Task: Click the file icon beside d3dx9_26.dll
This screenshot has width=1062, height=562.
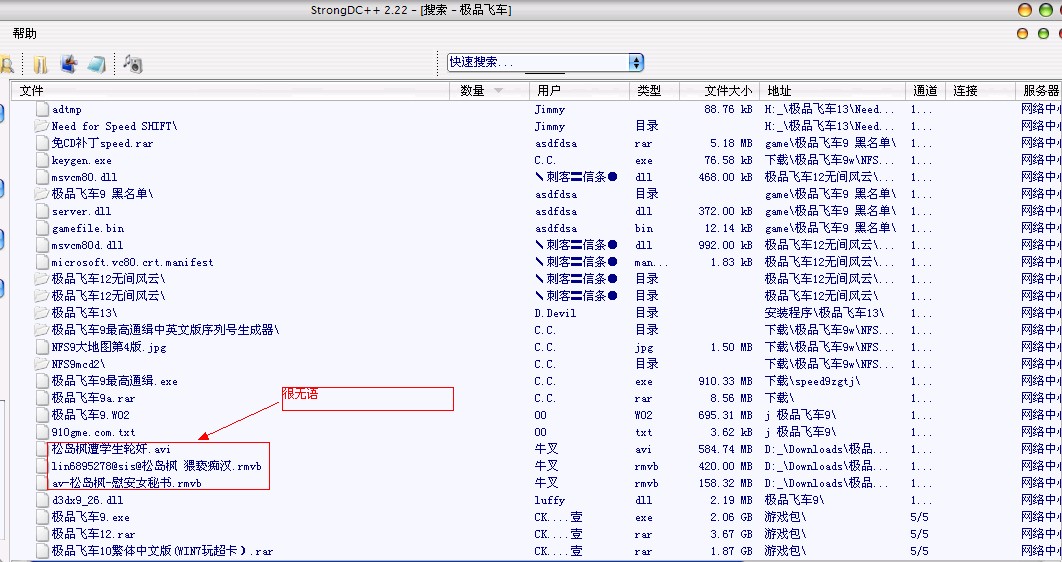Action: click(x=42, y=500)
